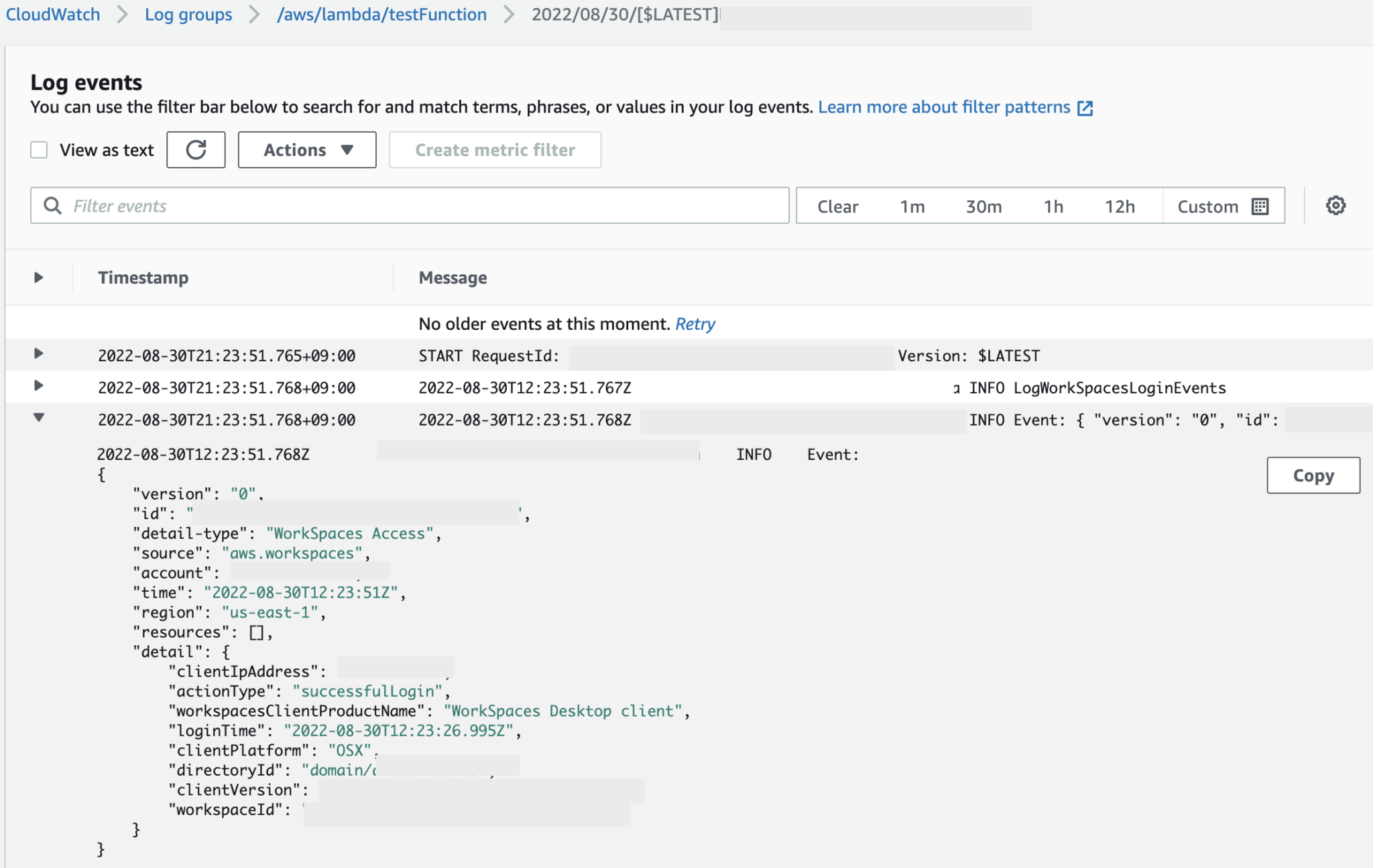Click Retry to load older events
The height and width of the screenshot is (868, 1373).
695,324
